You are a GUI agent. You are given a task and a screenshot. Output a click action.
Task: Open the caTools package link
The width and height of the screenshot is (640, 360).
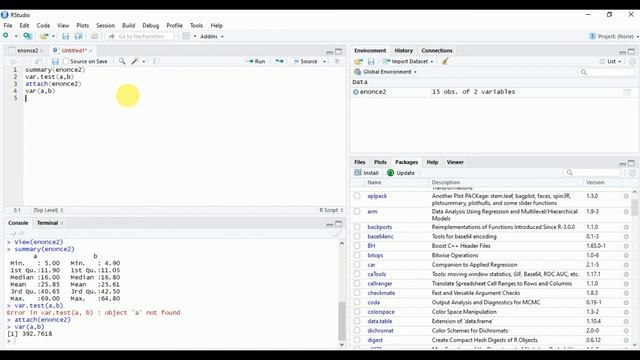pos(376,274)
